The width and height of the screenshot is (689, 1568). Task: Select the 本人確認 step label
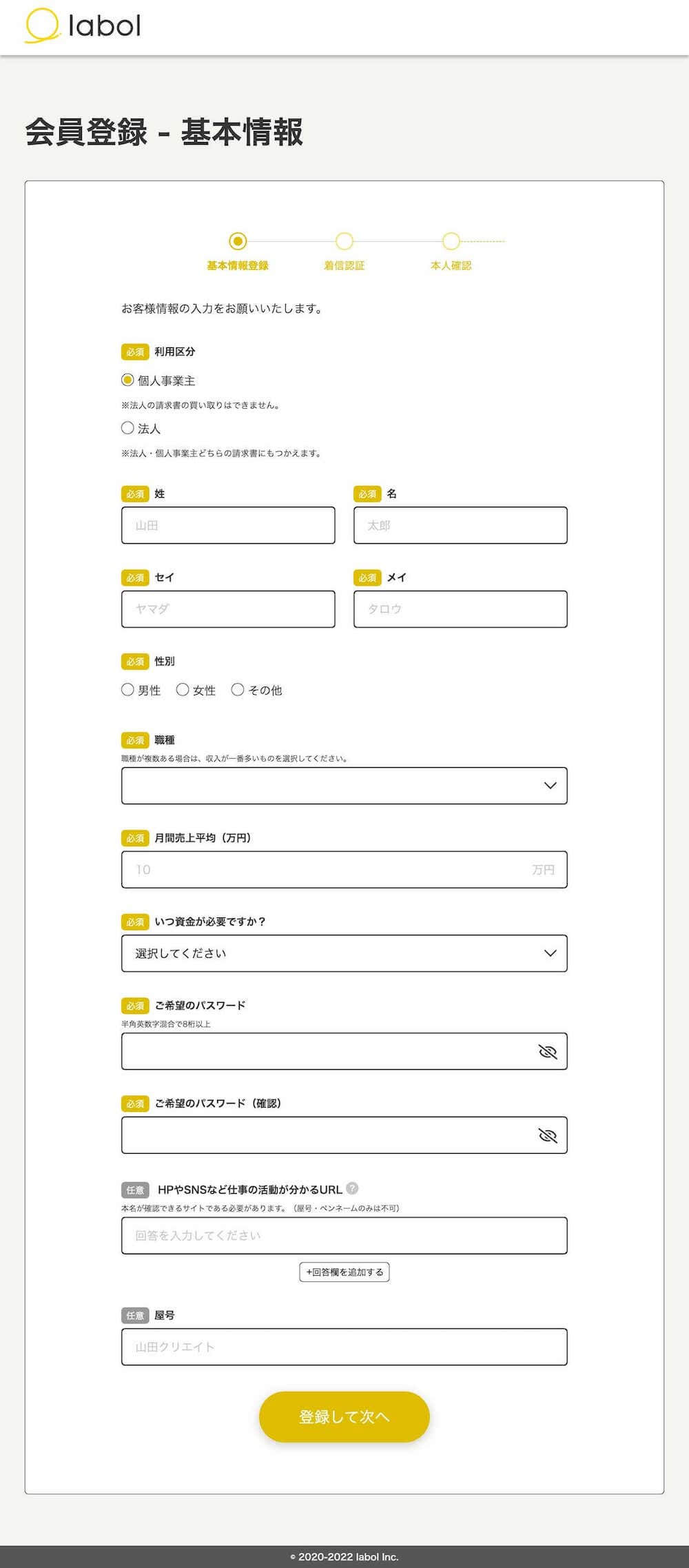point(451,265)
